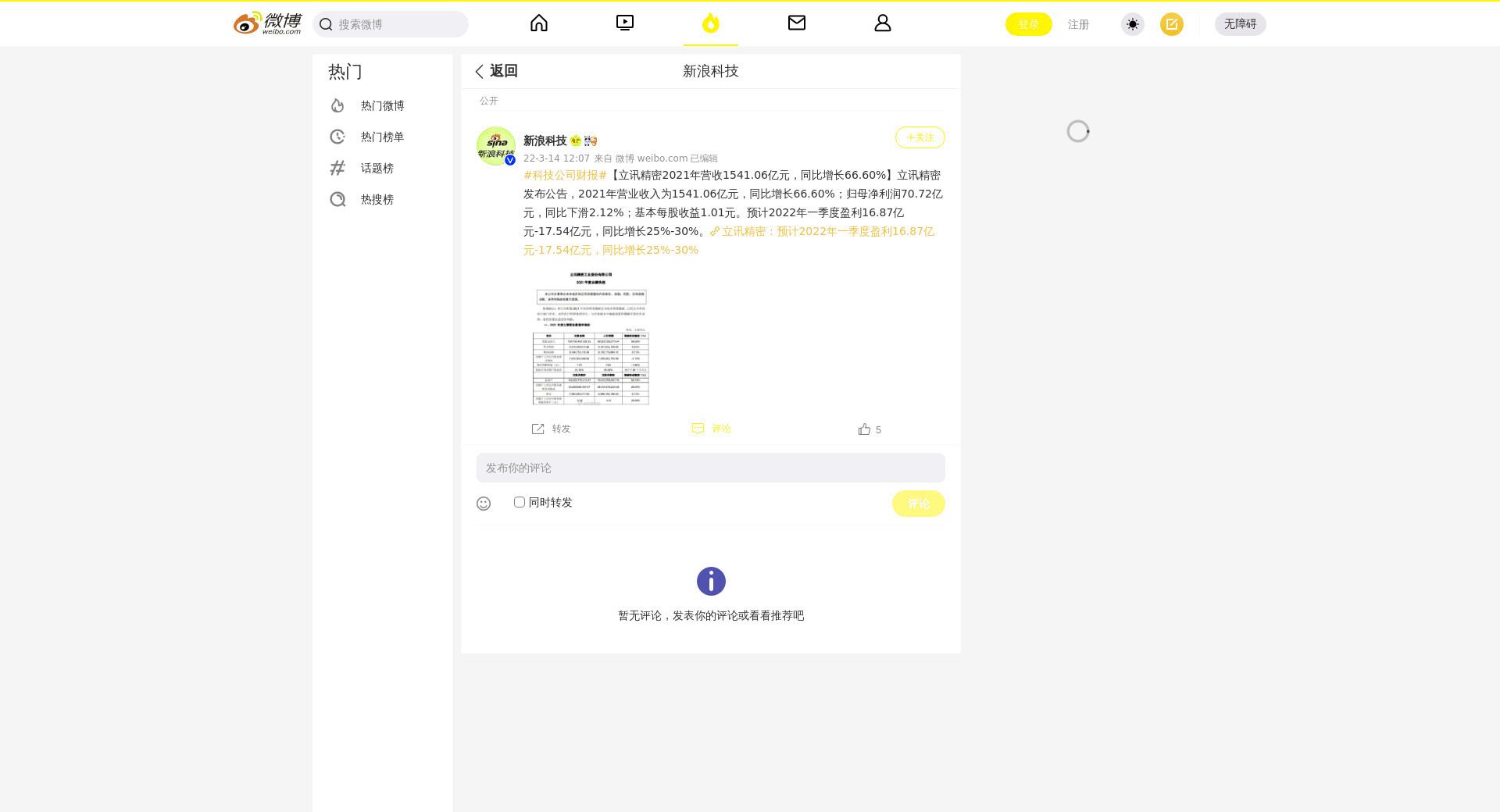Toggle the light/dark theme sun icon
Screen dimensions: 1500x812
tap(1133, 24)
